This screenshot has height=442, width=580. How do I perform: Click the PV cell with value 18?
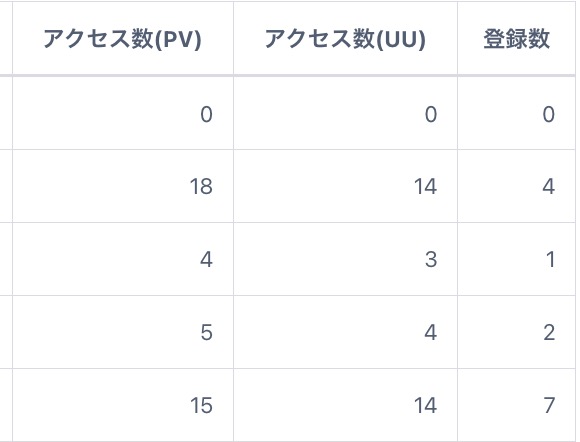click(x=123, y=186)
